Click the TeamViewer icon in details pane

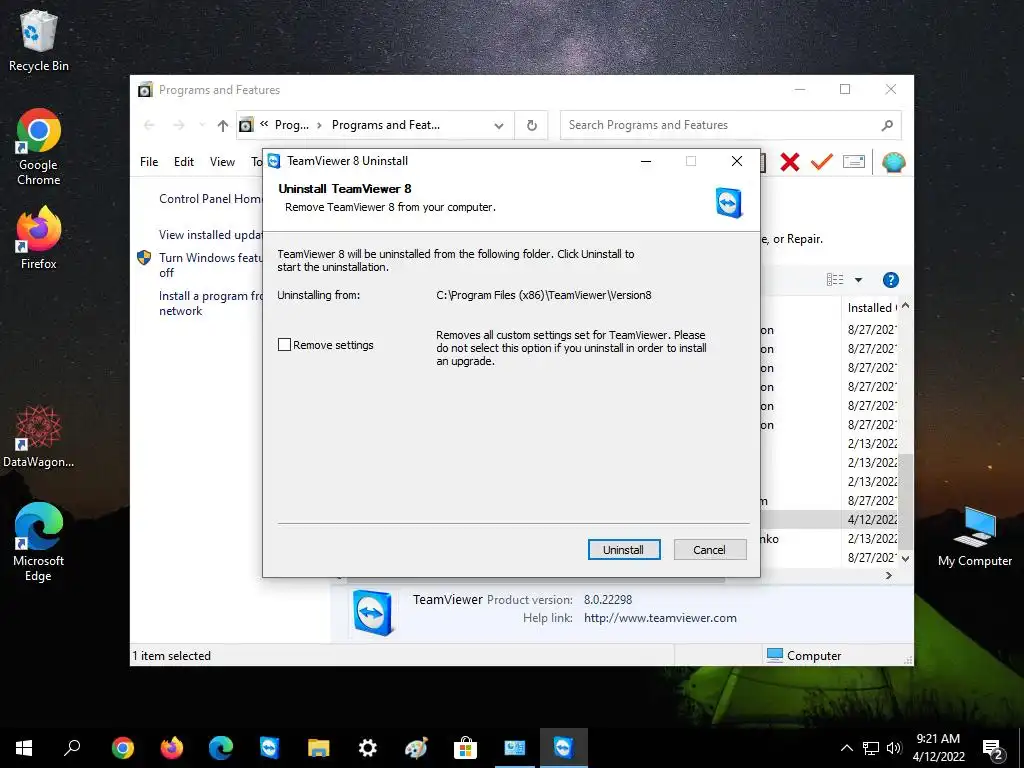click(372, 613)
